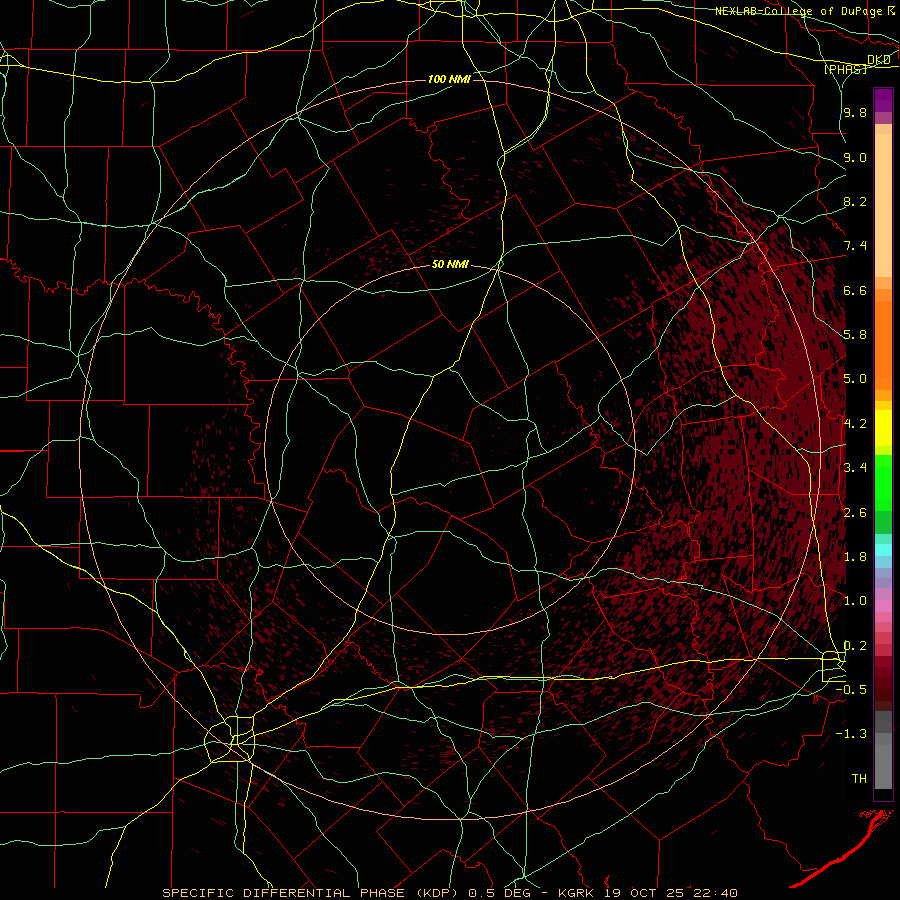Select the -0.5 scale label
The width and height of the screenshot is (900, 900).
click(x=851, y=690)
